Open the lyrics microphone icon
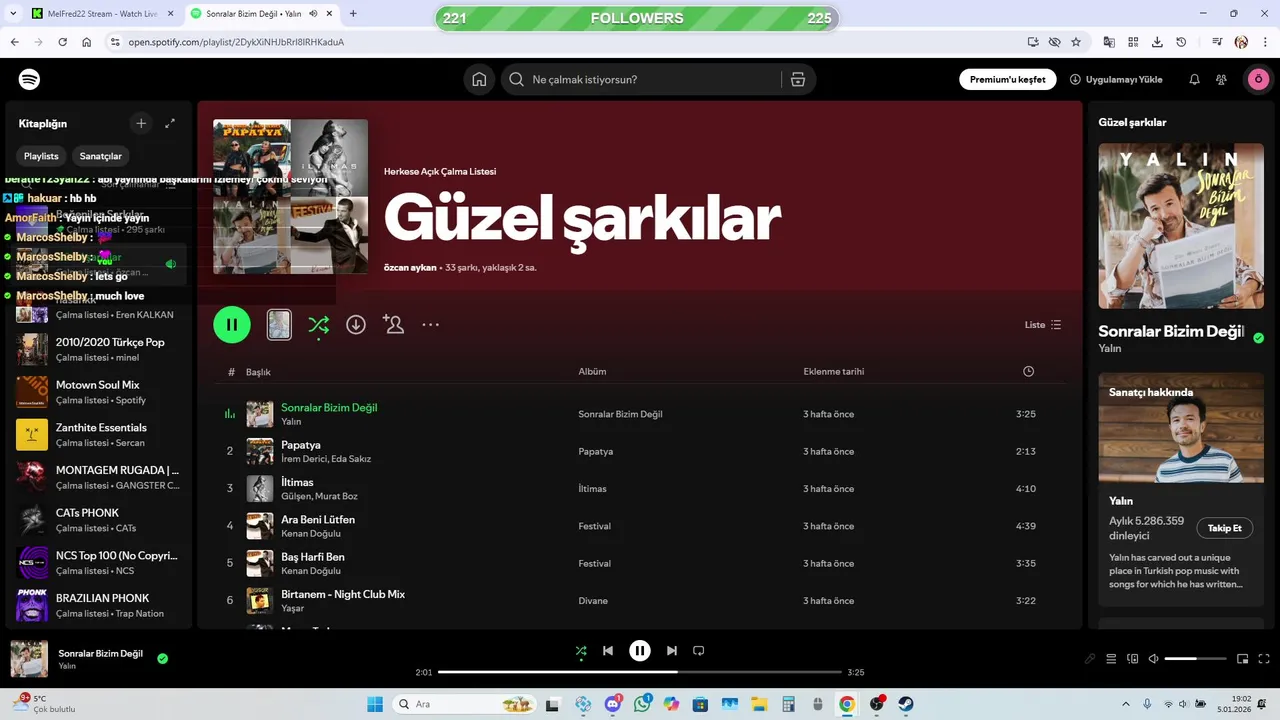The image size is (1280, 720). tap(1090, 659)
